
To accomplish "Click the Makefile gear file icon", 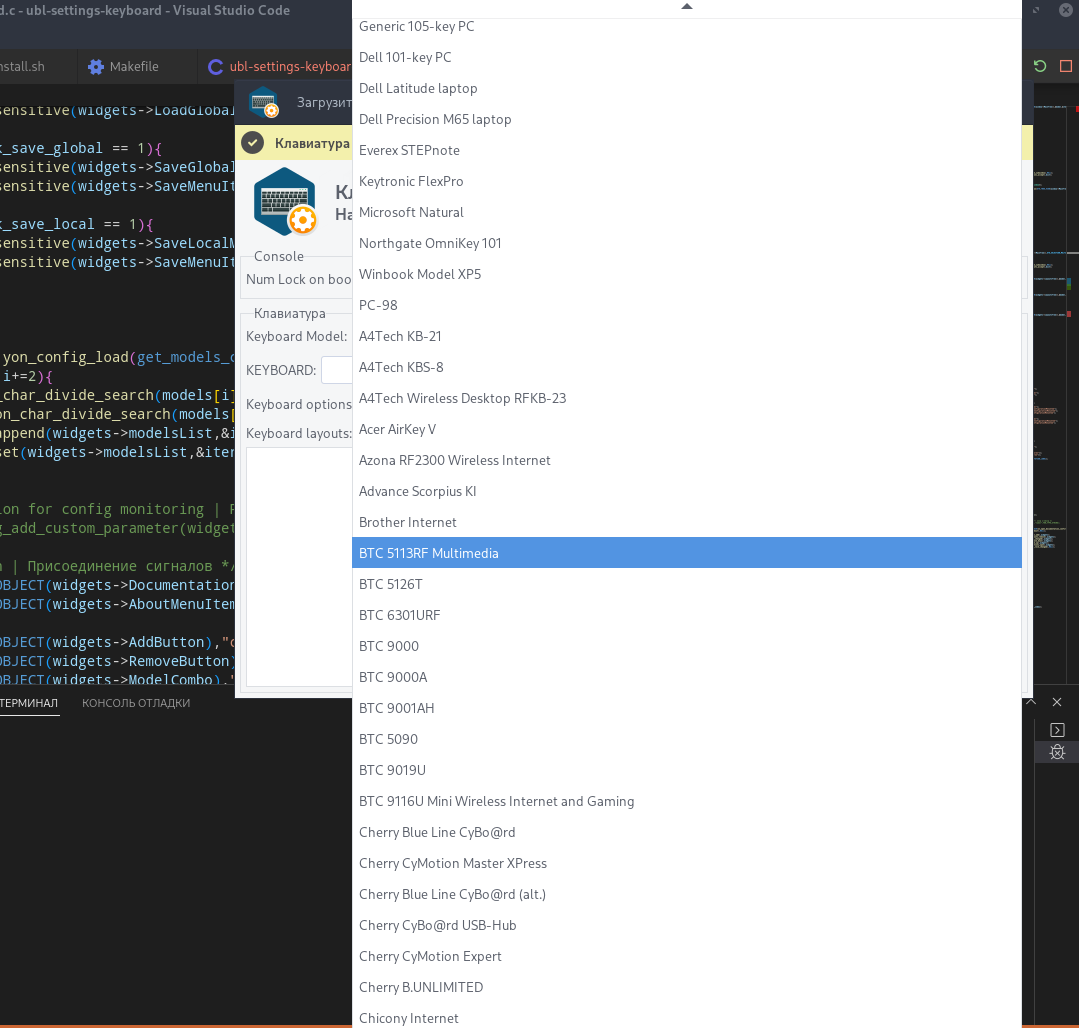I will (96, 67).
